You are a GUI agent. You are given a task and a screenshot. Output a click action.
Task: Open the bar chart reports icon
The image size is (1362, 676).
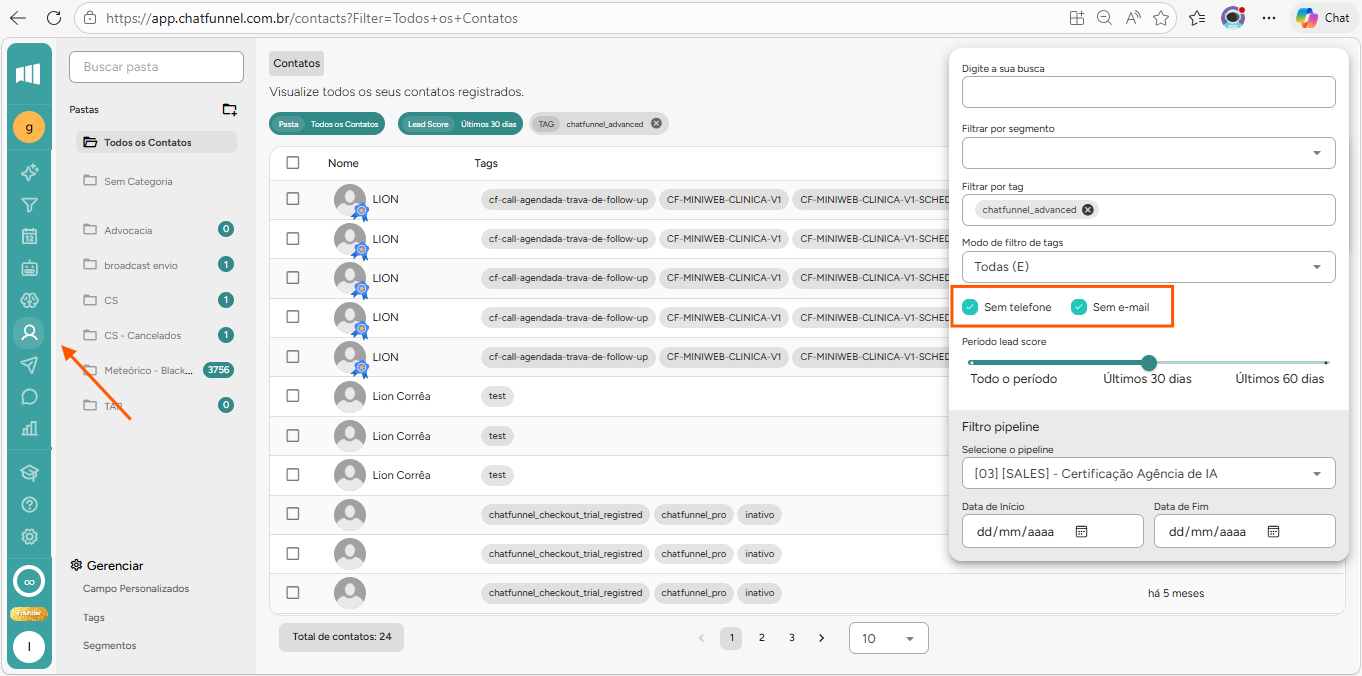coord(29,429)
